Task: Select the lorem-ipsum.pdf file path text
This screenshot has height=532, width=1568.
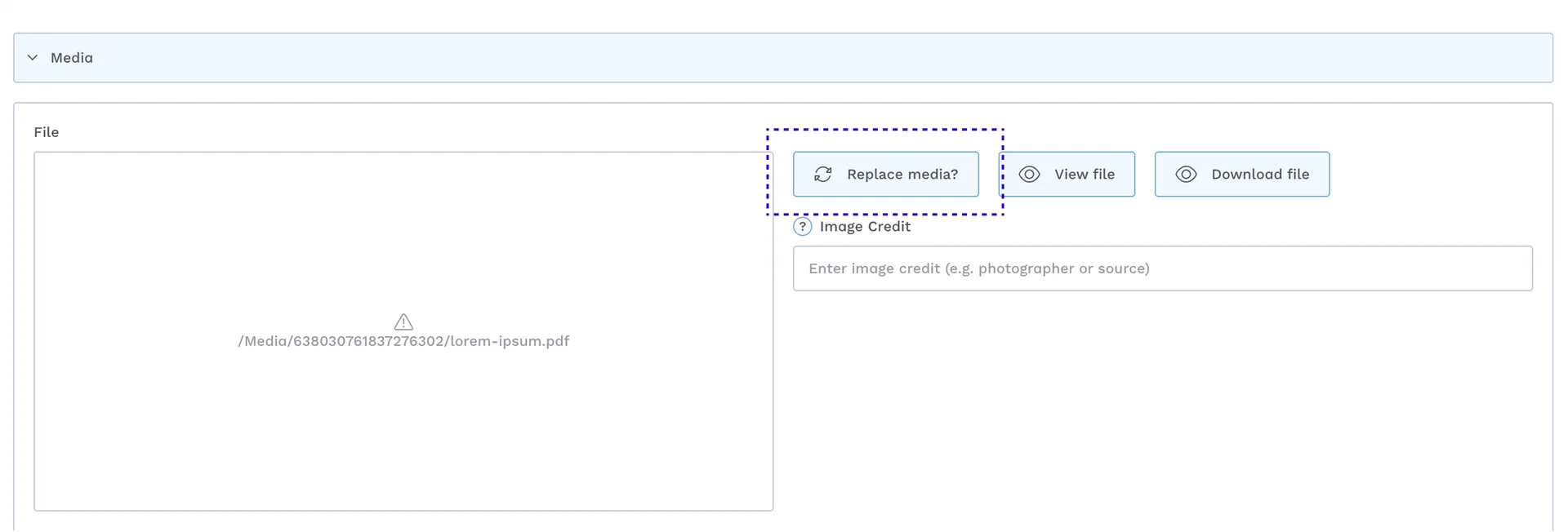Action: pyautogui.click(x=403, y=341)
